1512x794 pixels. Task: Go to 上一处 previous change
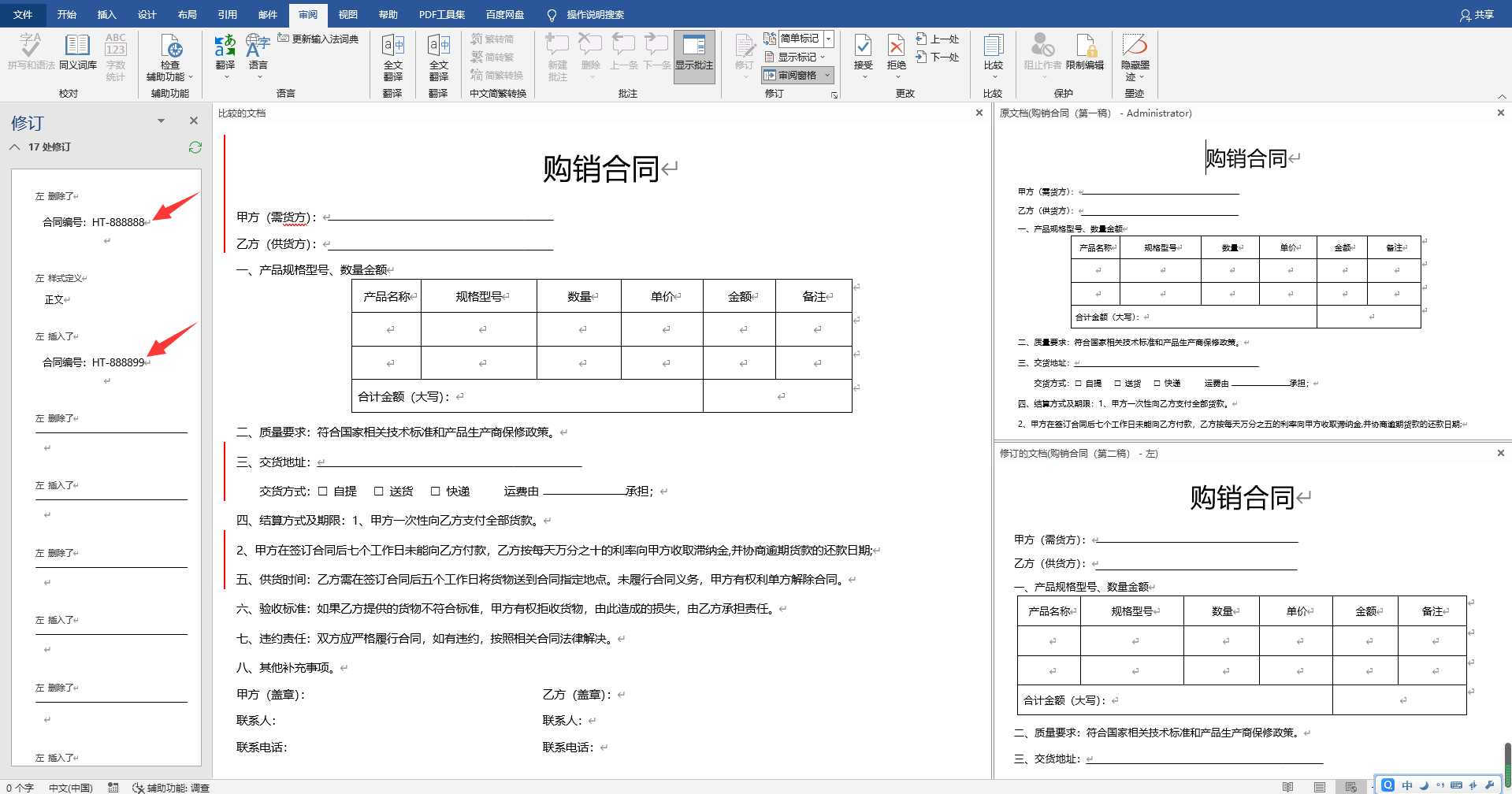[x=938, y=39]
